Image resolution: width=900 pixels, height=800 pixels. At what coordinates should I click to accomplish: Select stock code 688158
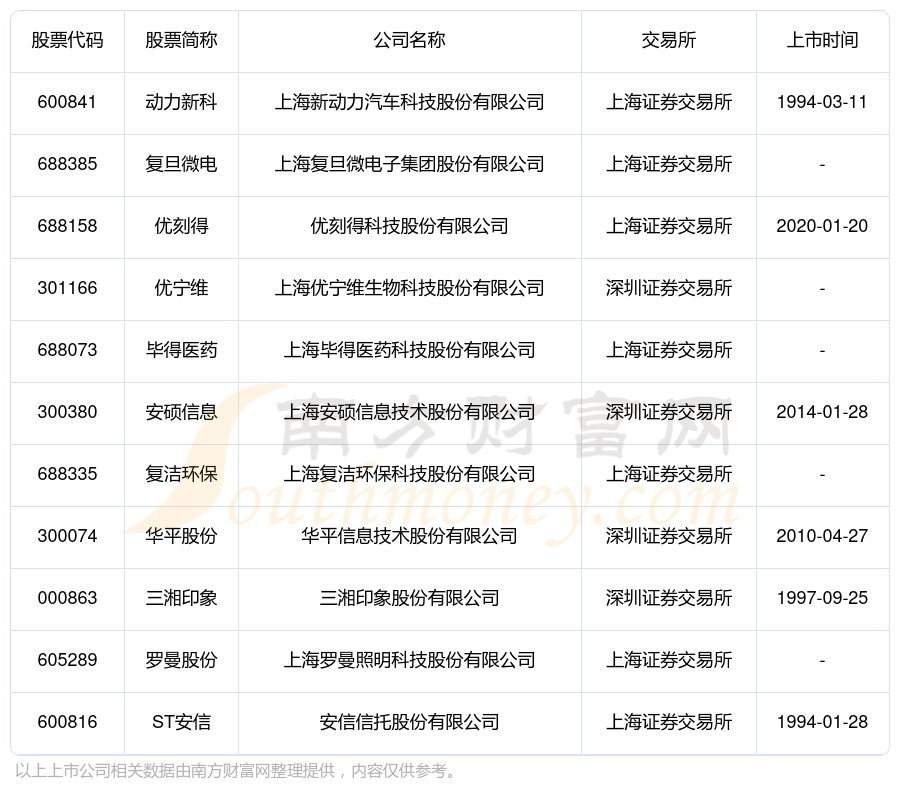coord(67,226)
